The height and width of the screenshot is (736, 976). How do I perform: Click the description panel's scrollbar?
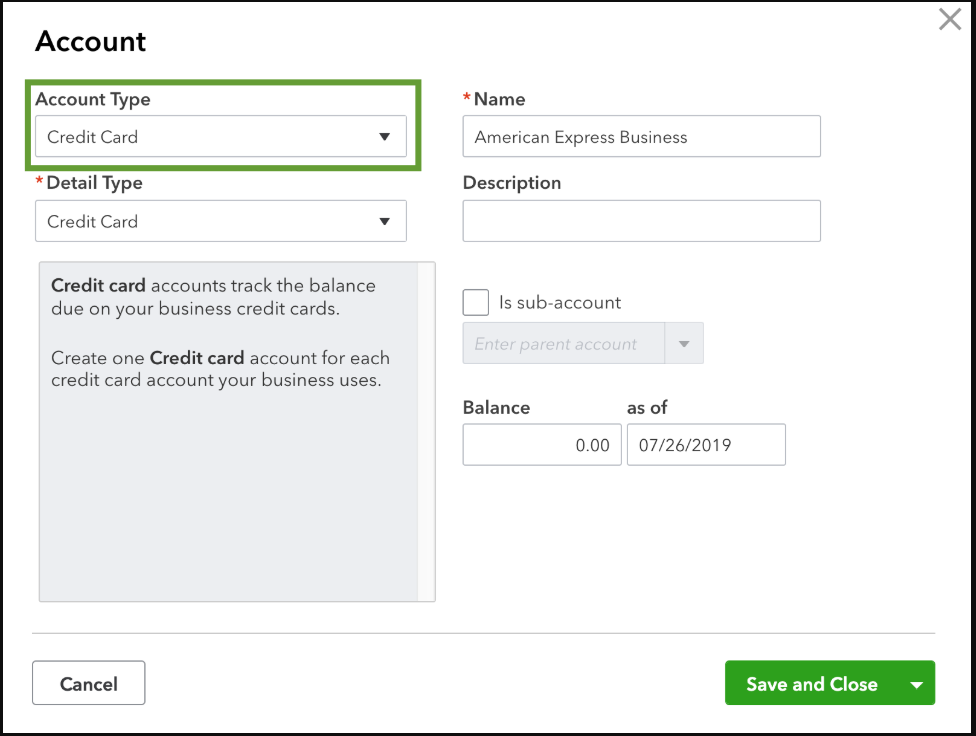pyautogui.click(x=426, y=431)
